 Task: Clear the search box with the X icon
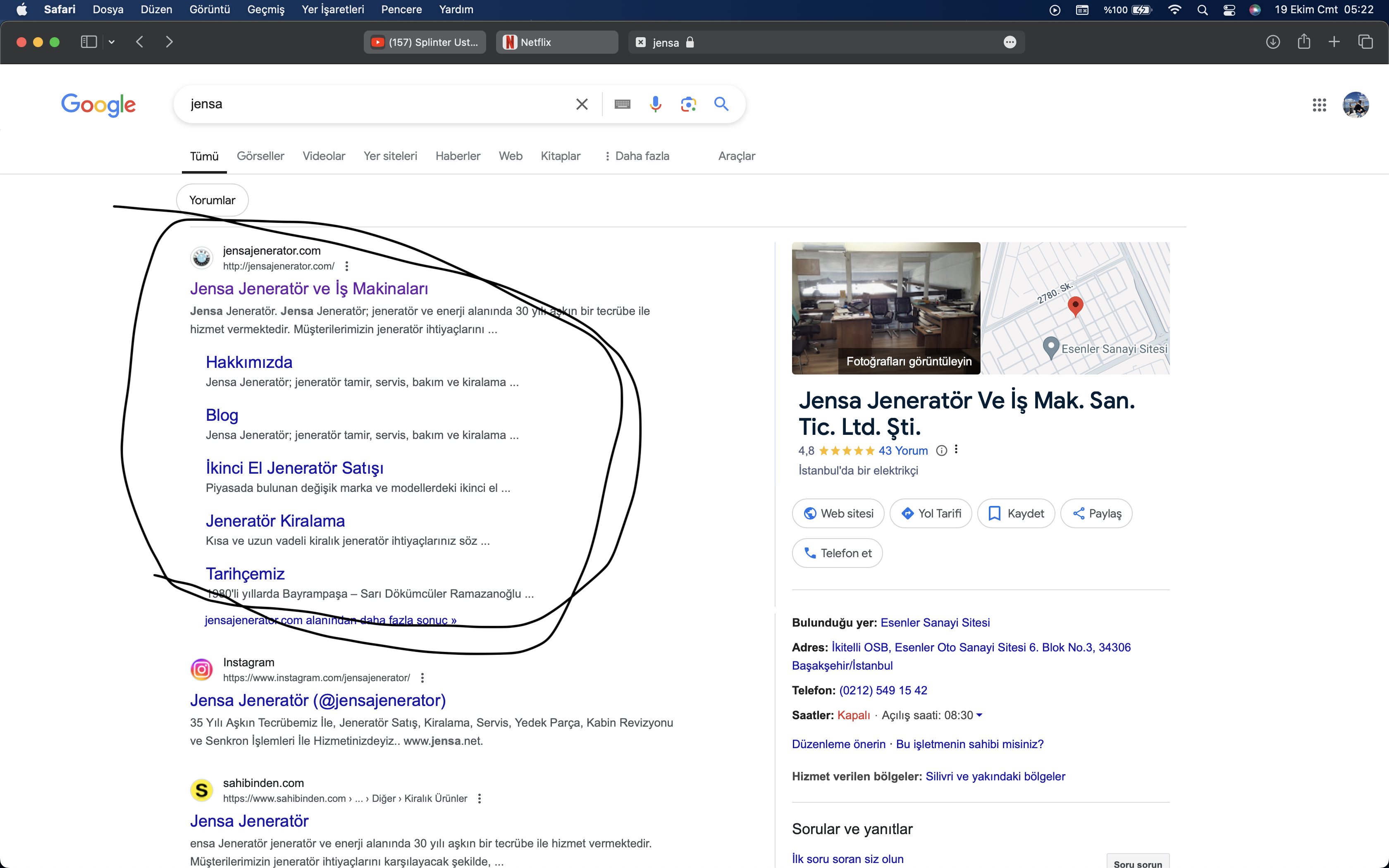click(581, 104)
